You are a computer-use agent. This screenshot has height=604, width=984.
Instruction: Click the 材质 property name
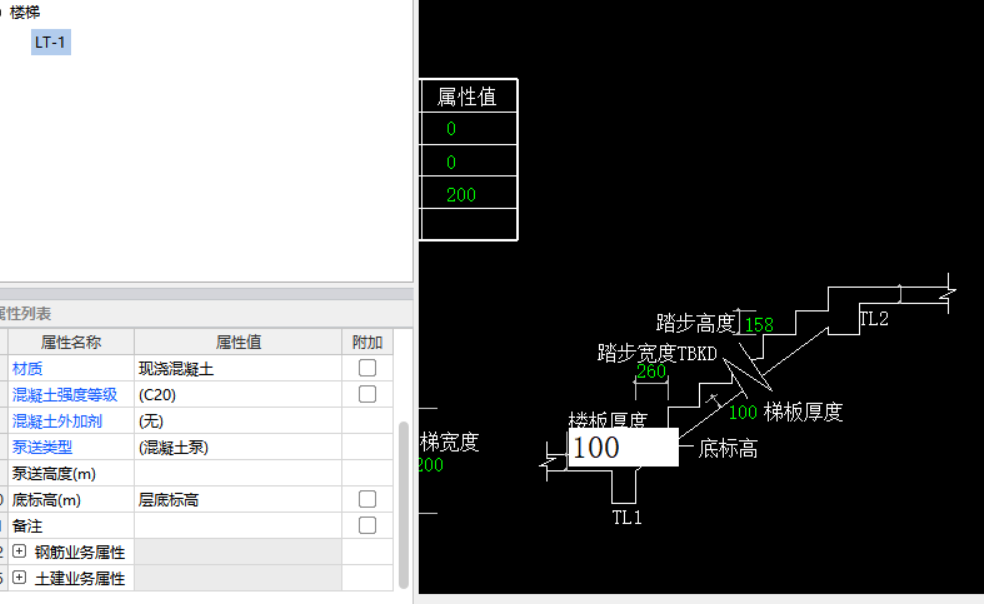pyautogui.click(x=28, y=369)
